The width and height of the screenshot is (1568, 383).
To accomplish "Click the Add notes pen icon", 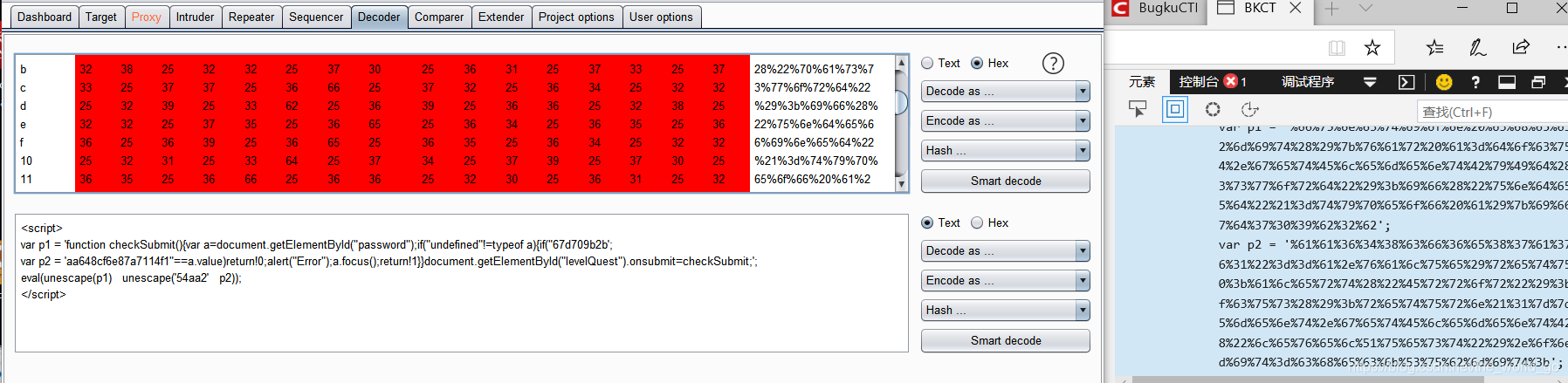I will (1477, 47).
